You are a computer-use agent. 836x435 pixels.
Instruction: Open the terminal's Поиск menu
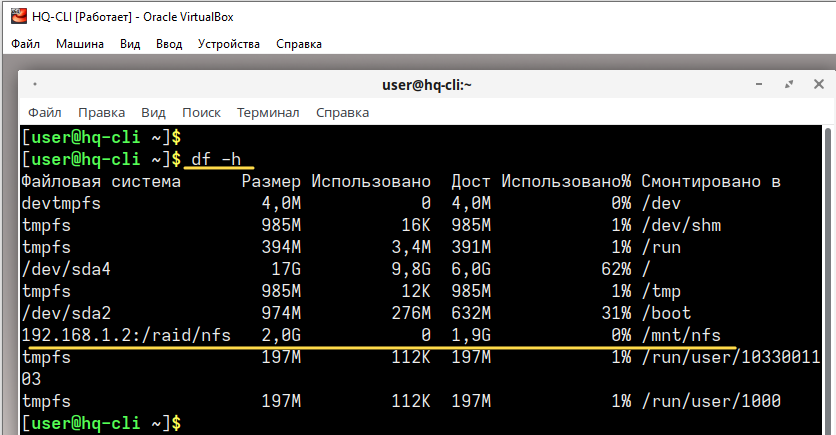[x=202, y=112]
